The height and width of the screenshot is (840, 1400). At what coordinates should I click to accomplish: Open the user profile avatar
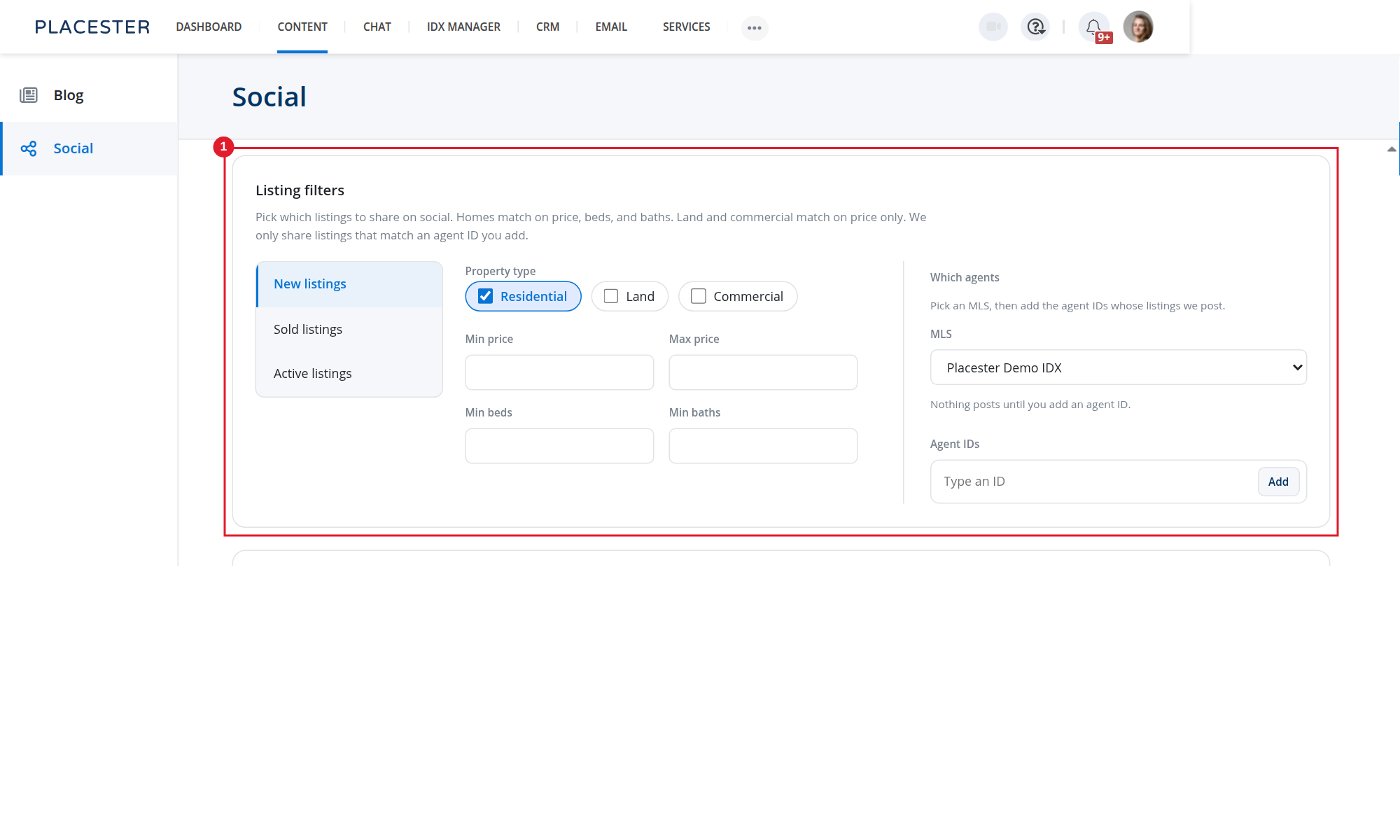tap(1138, 27)
